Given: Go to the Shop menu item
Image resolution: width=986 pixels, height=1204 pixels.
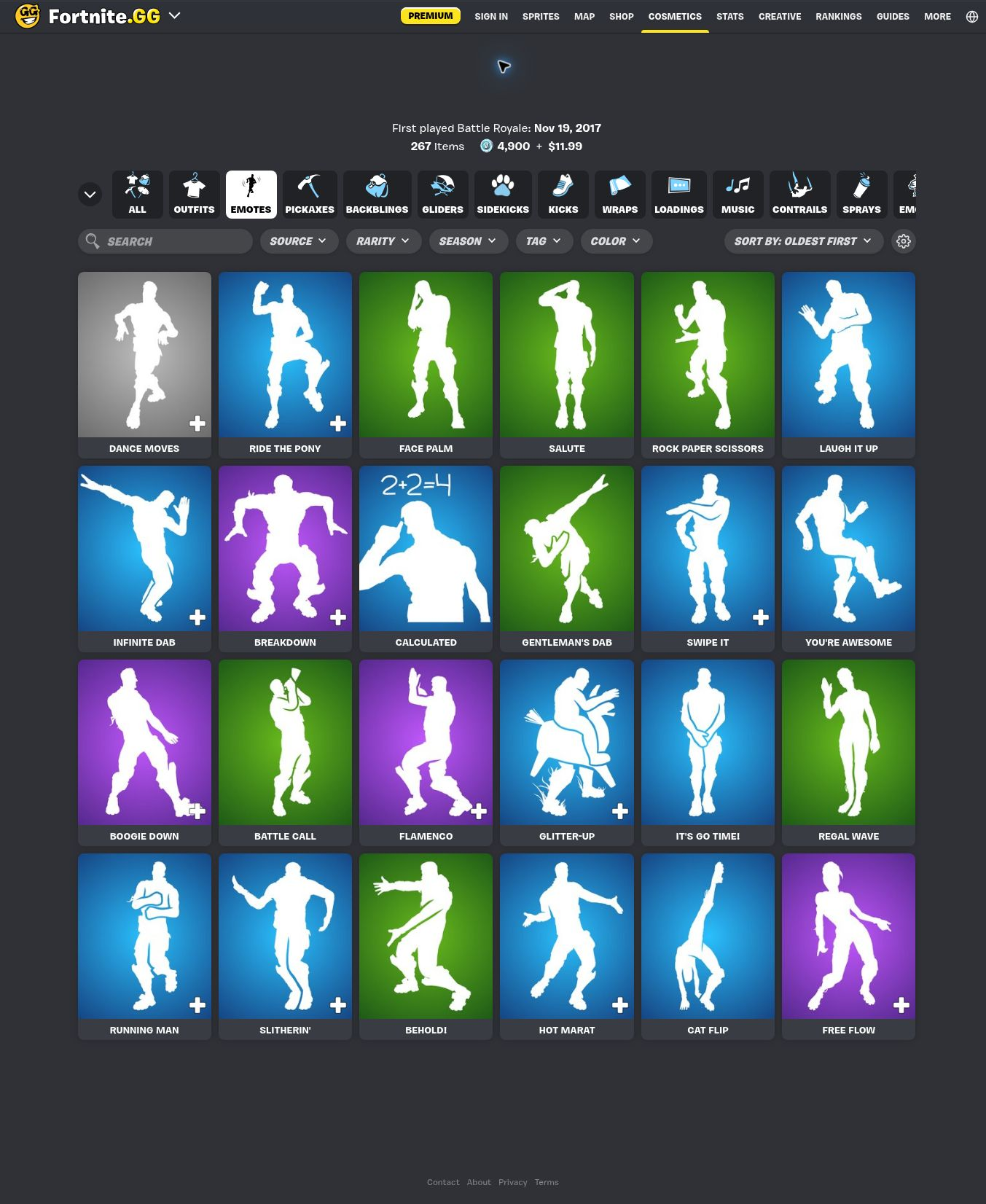Looking at the screenshot, I should 622,16.
